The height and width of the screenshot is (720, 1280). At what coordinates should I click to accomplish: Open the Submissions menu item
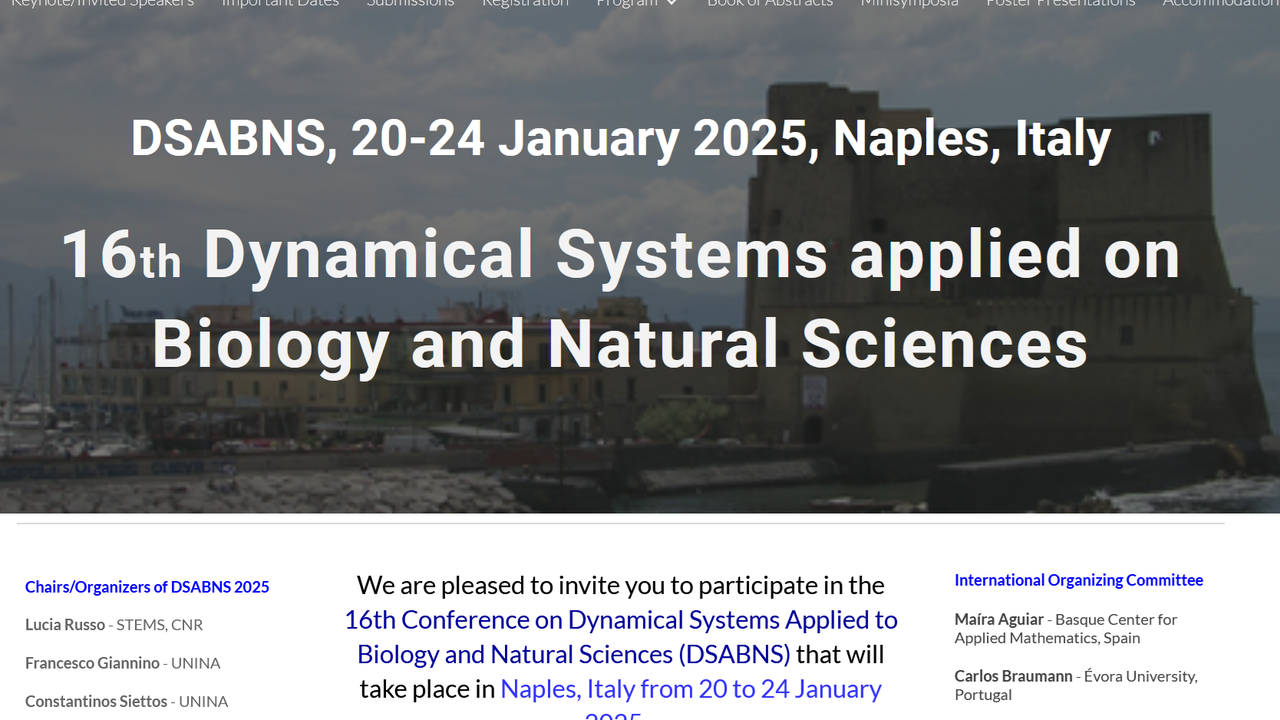point(410,3)
